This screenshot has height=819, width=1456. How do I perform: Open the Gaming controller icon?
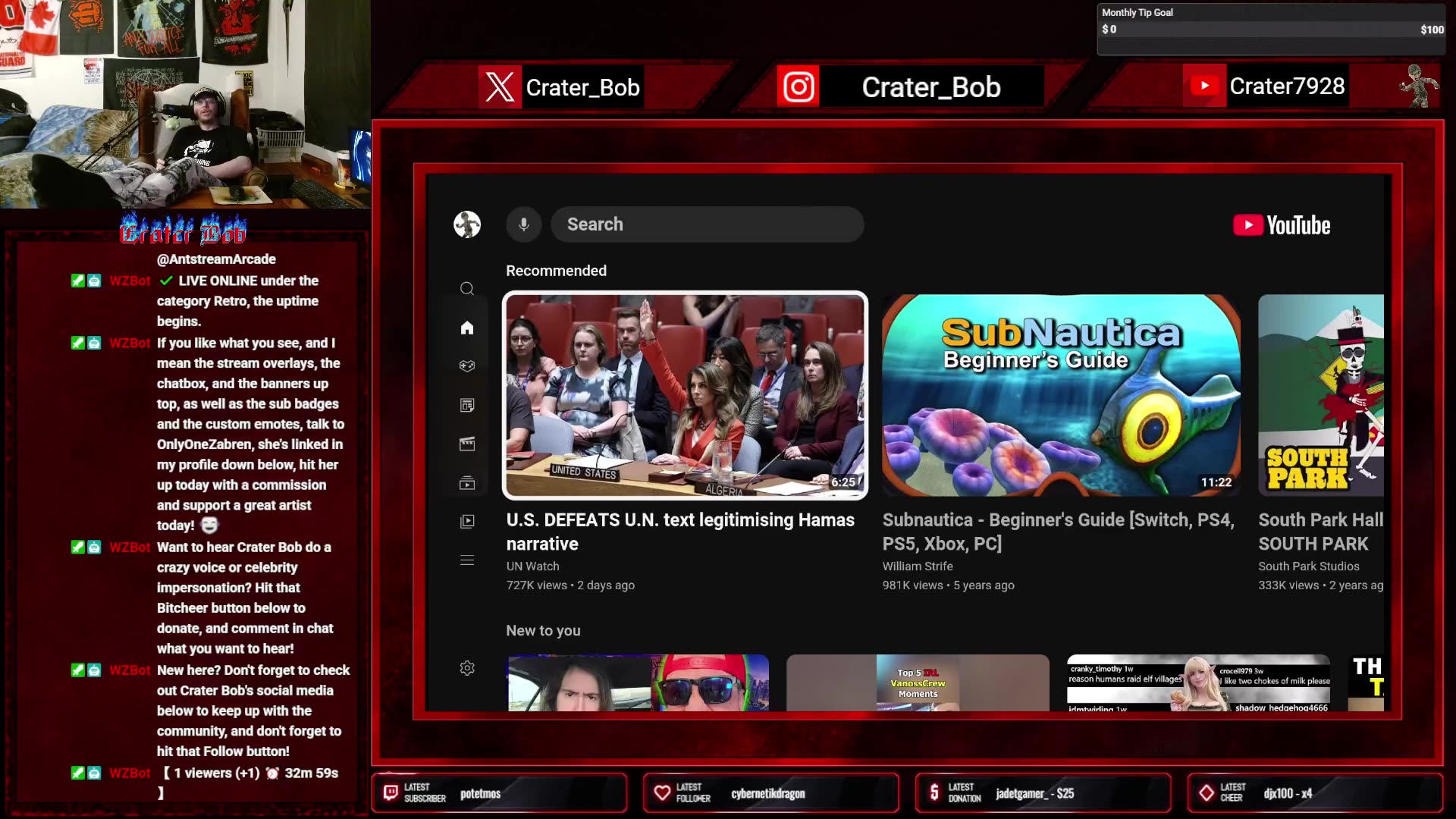tap(467, 366)
